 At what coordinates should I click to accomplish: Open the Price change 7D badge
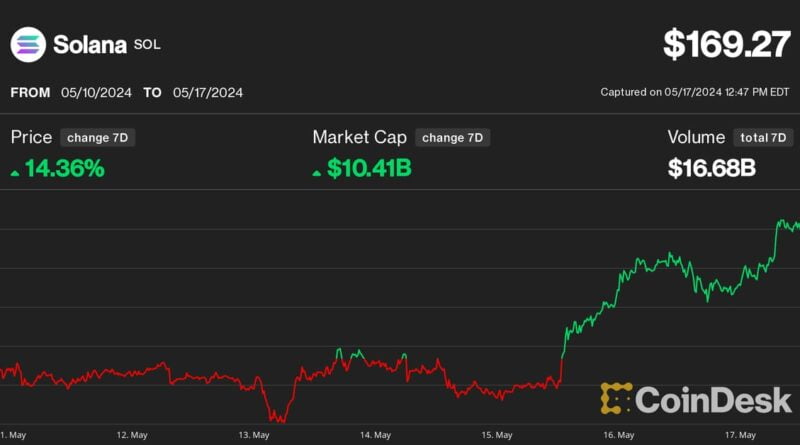pyautogui.click(x=97, y=138)
